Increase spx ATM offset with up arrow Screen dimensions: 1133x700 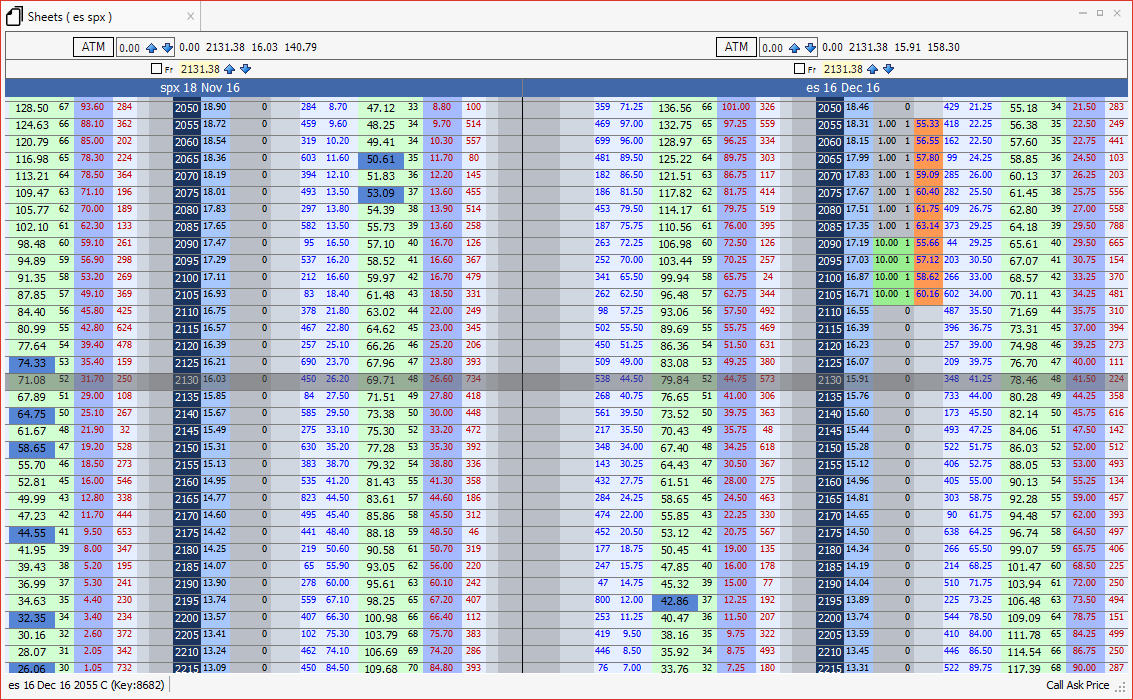pyautogui.click(x=152, y=48)
